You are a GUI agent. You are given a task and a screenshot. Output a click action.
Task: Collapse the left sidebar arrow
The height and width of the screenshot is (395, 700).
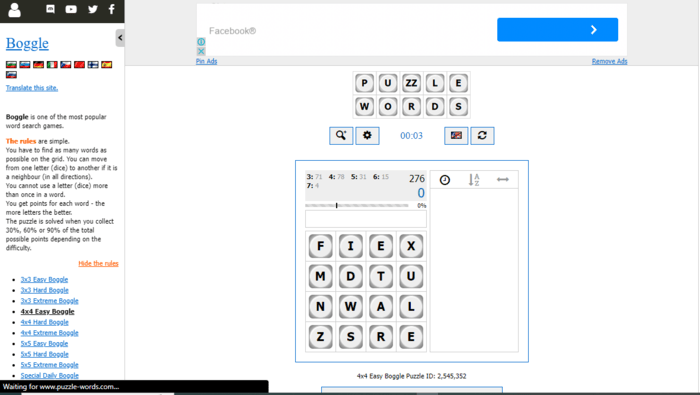coord(120,38)
